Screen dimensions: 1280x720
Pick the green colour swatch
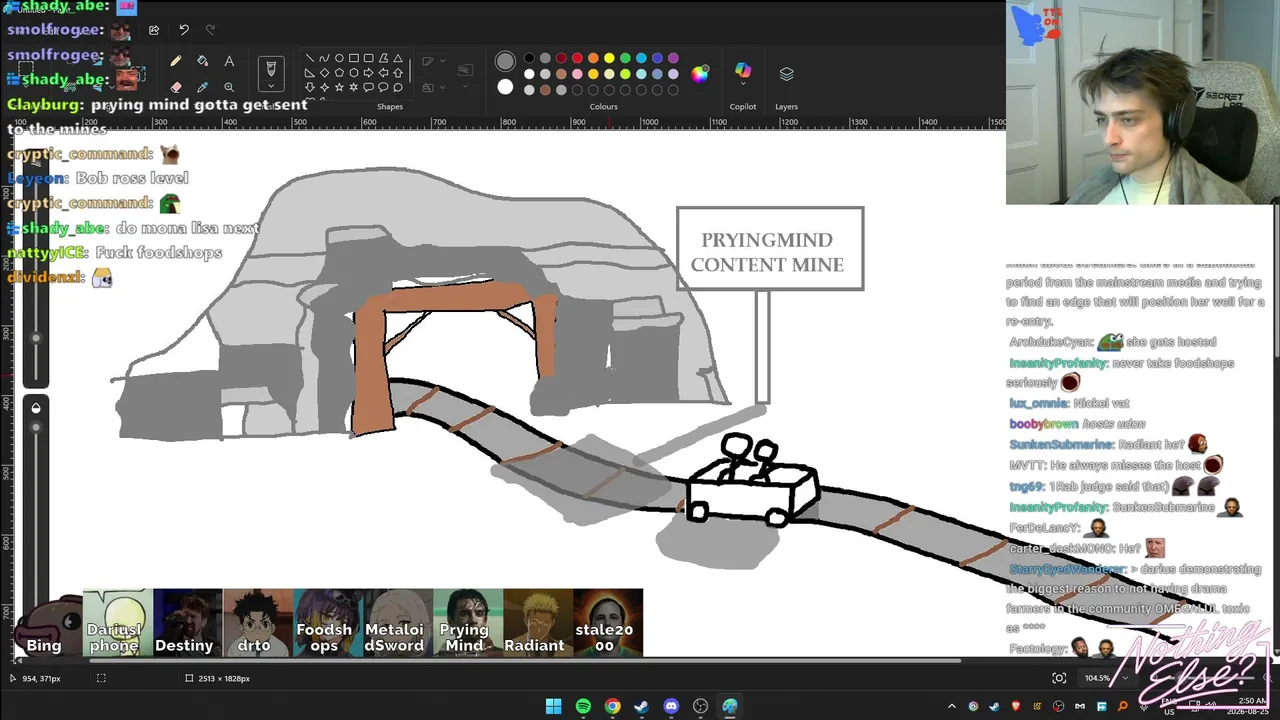[625, 58]
